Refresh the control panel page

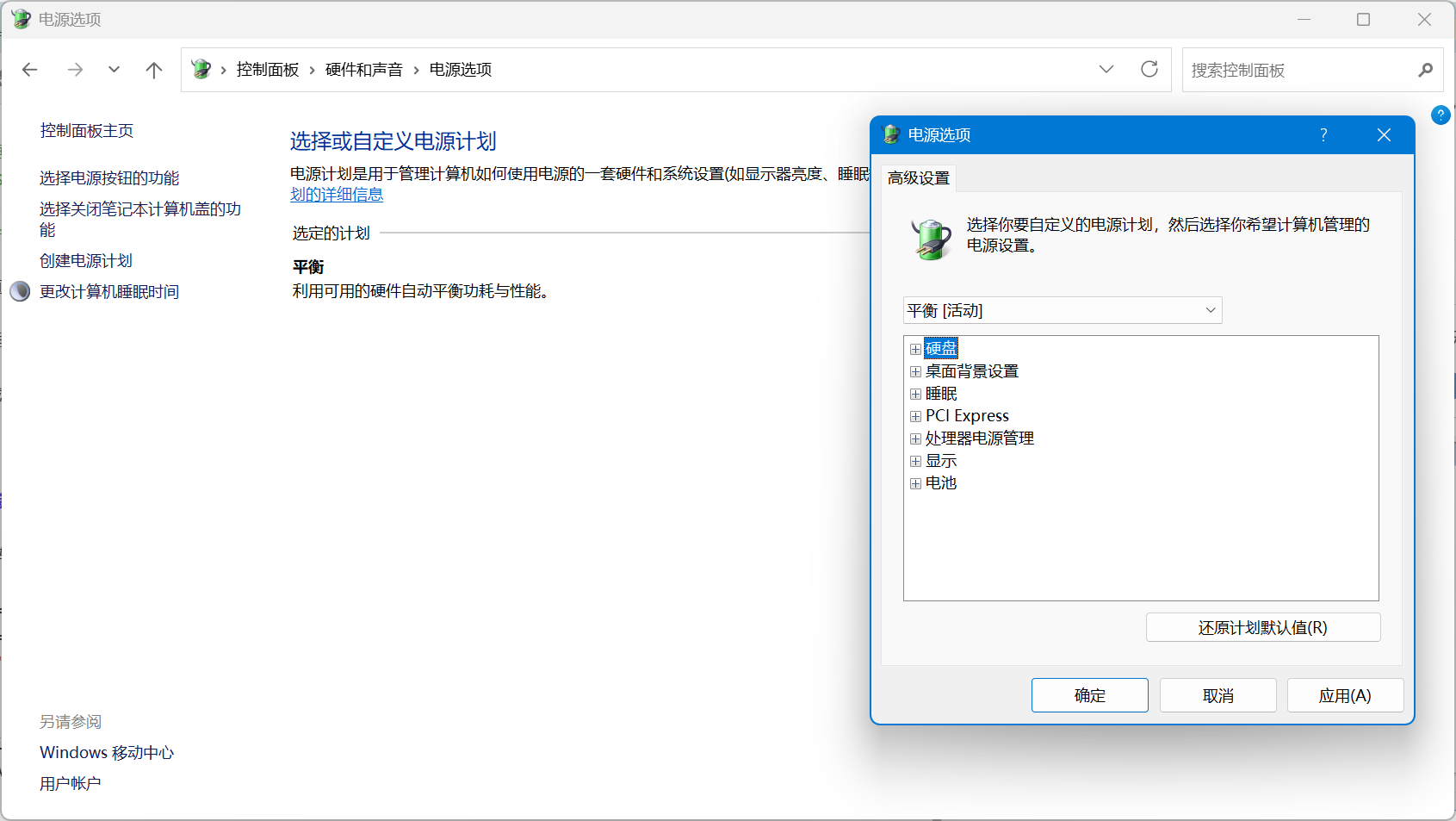1149,69
